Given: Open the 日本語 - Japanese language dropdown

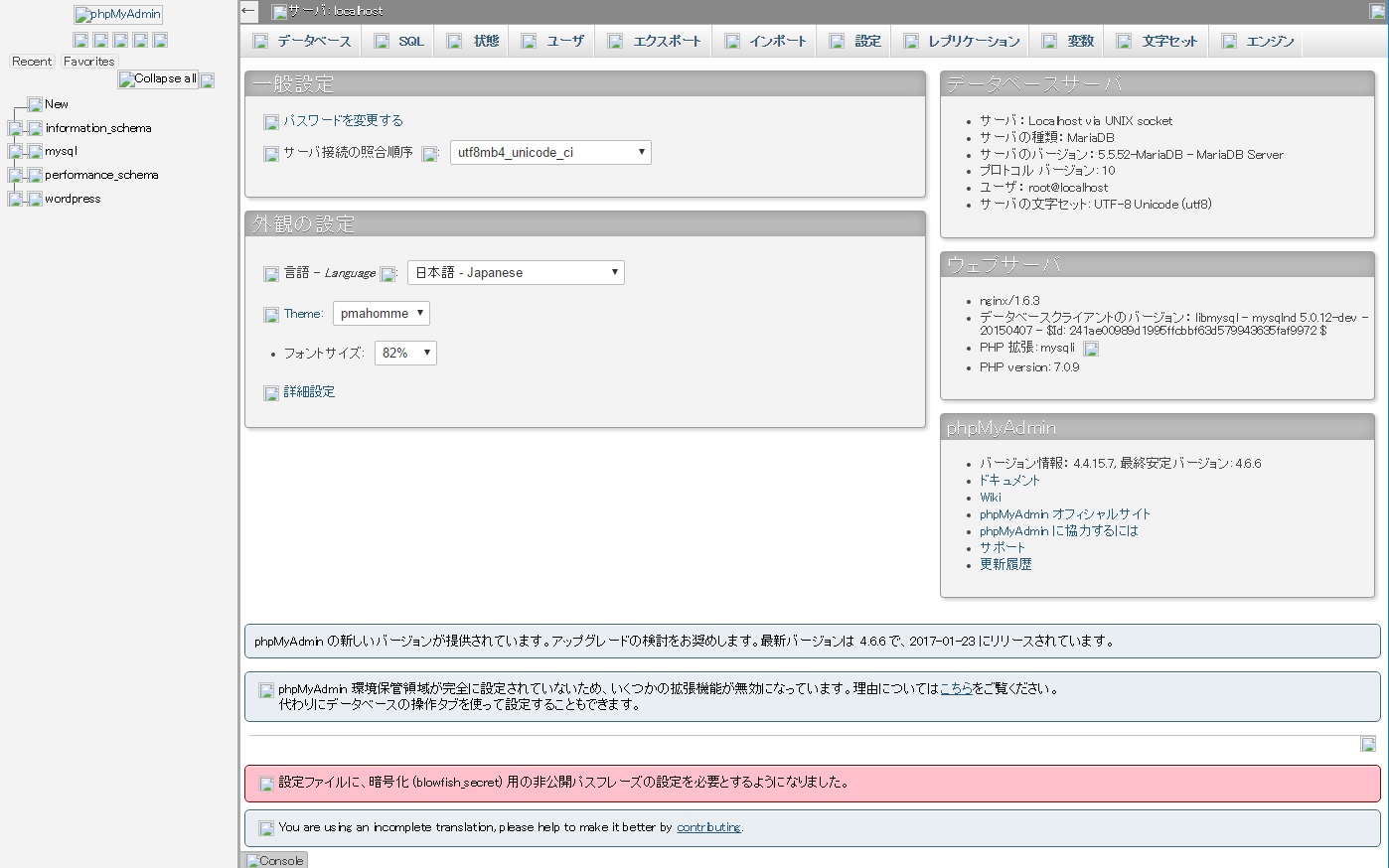Looking at the screenshot, I should tap(515, 273).
